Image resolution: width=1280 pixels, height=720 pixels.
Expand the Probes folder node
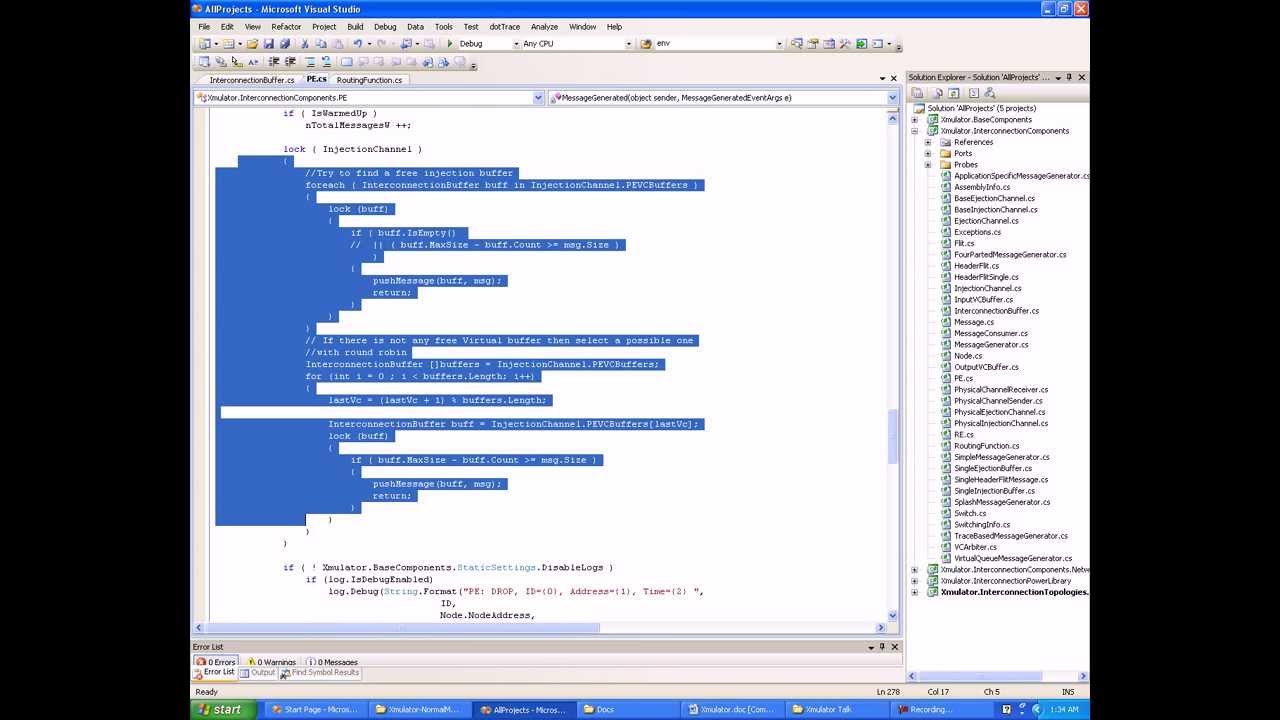[x=927, y=165]
